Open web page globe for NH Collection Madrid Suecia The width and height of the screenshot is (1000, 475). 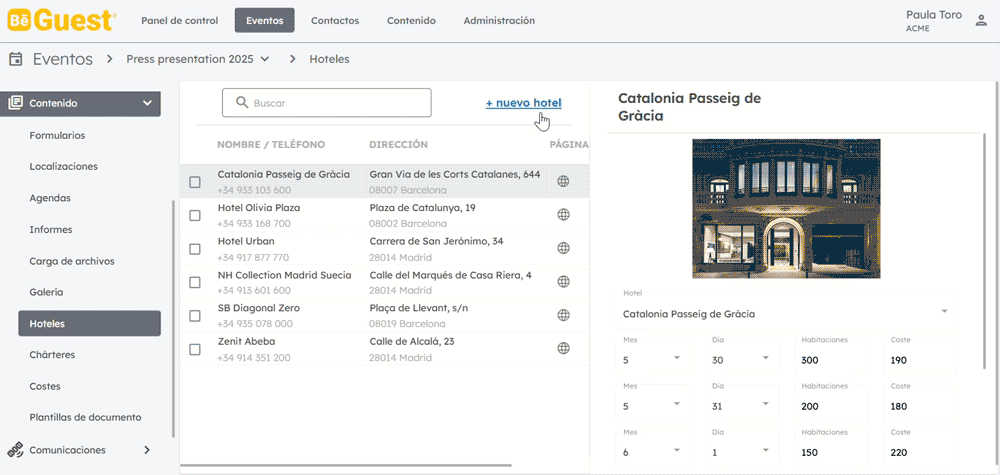(x=563, y=281)
